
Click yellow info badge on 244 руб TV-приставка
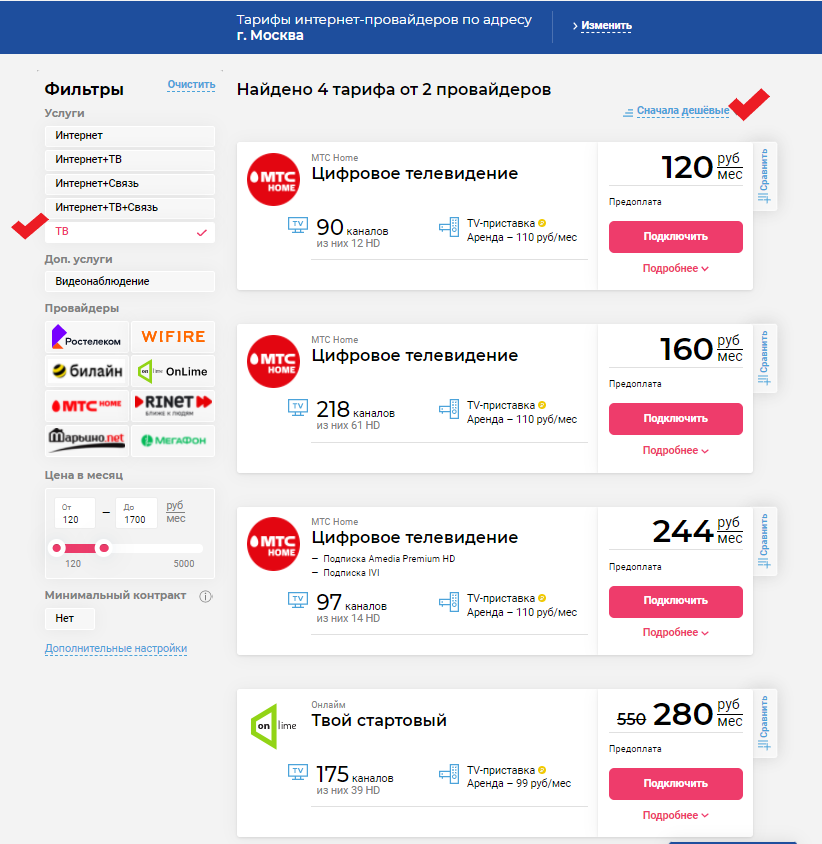[542, 598]
